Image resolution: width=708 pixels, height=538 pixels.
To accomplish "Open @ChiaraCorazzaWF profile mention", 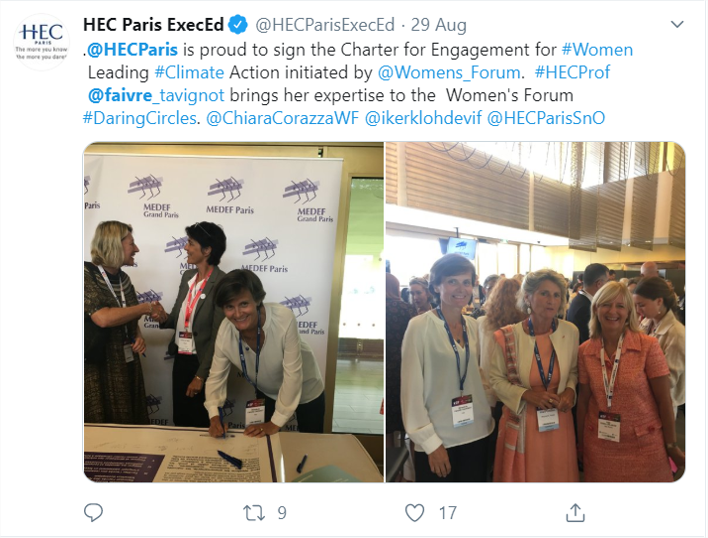I will point(282,118).
